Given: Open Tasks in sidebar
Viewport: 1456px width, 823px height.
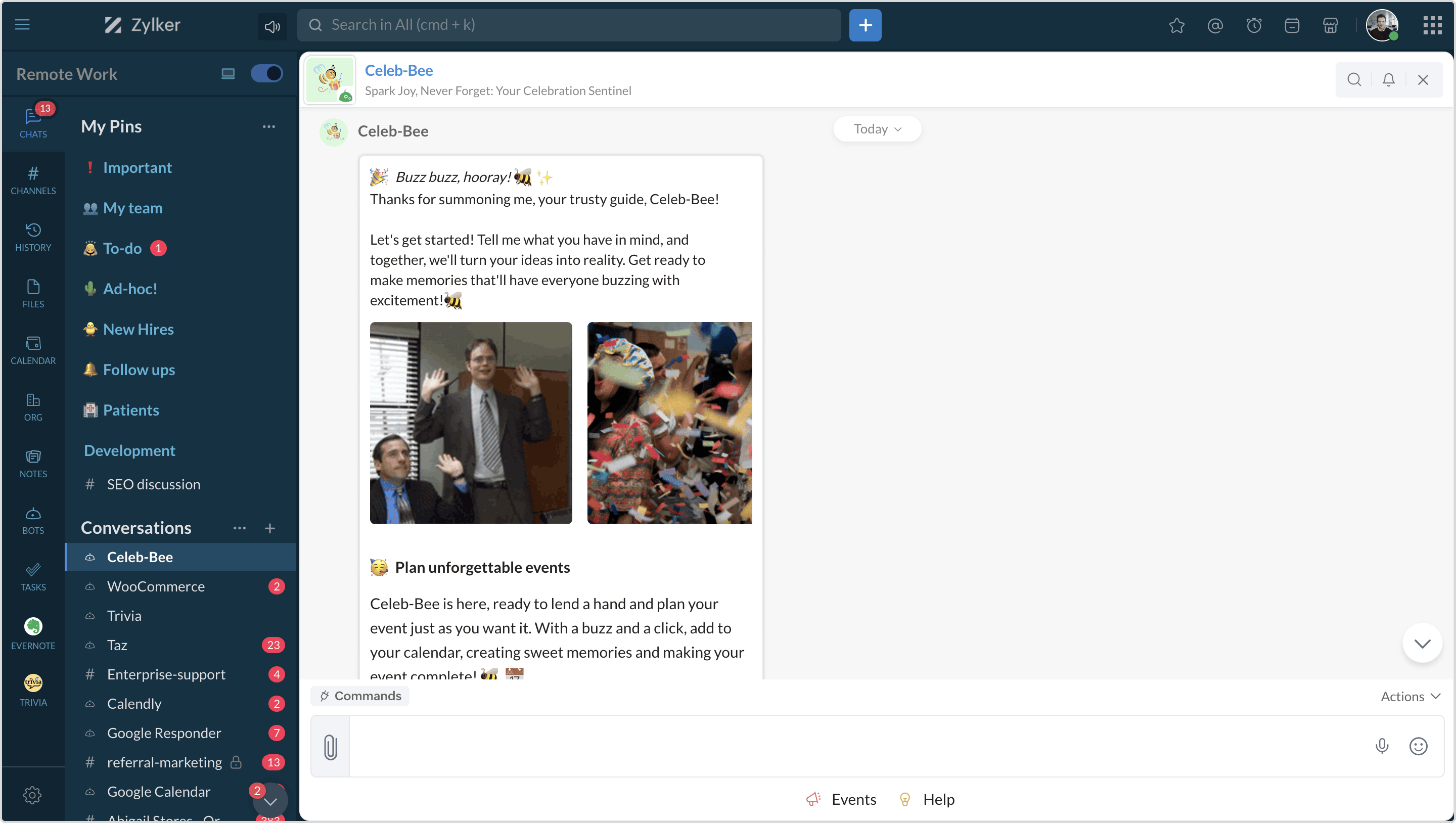Looking at the screenshot, I should click(x=33, y=576).
